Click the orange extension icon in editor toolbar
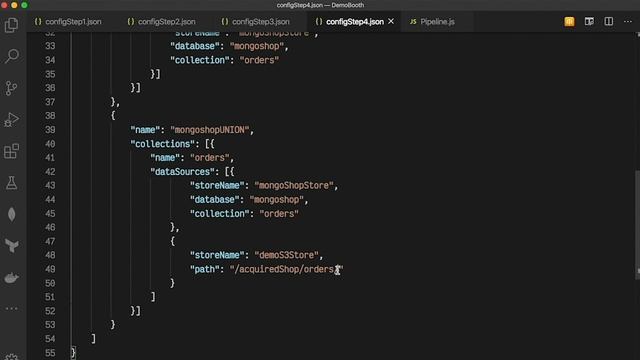The height and width of the screenshot is (360, 640). 569,22
